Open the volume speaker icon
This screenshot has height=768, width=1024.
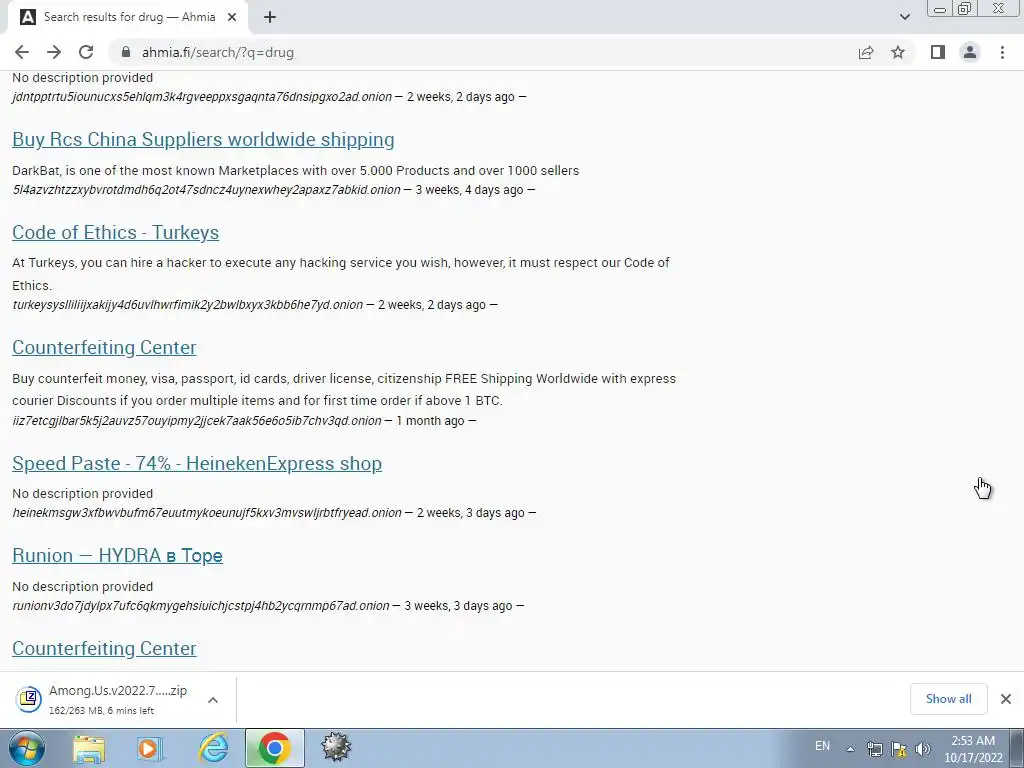[923, 749]
